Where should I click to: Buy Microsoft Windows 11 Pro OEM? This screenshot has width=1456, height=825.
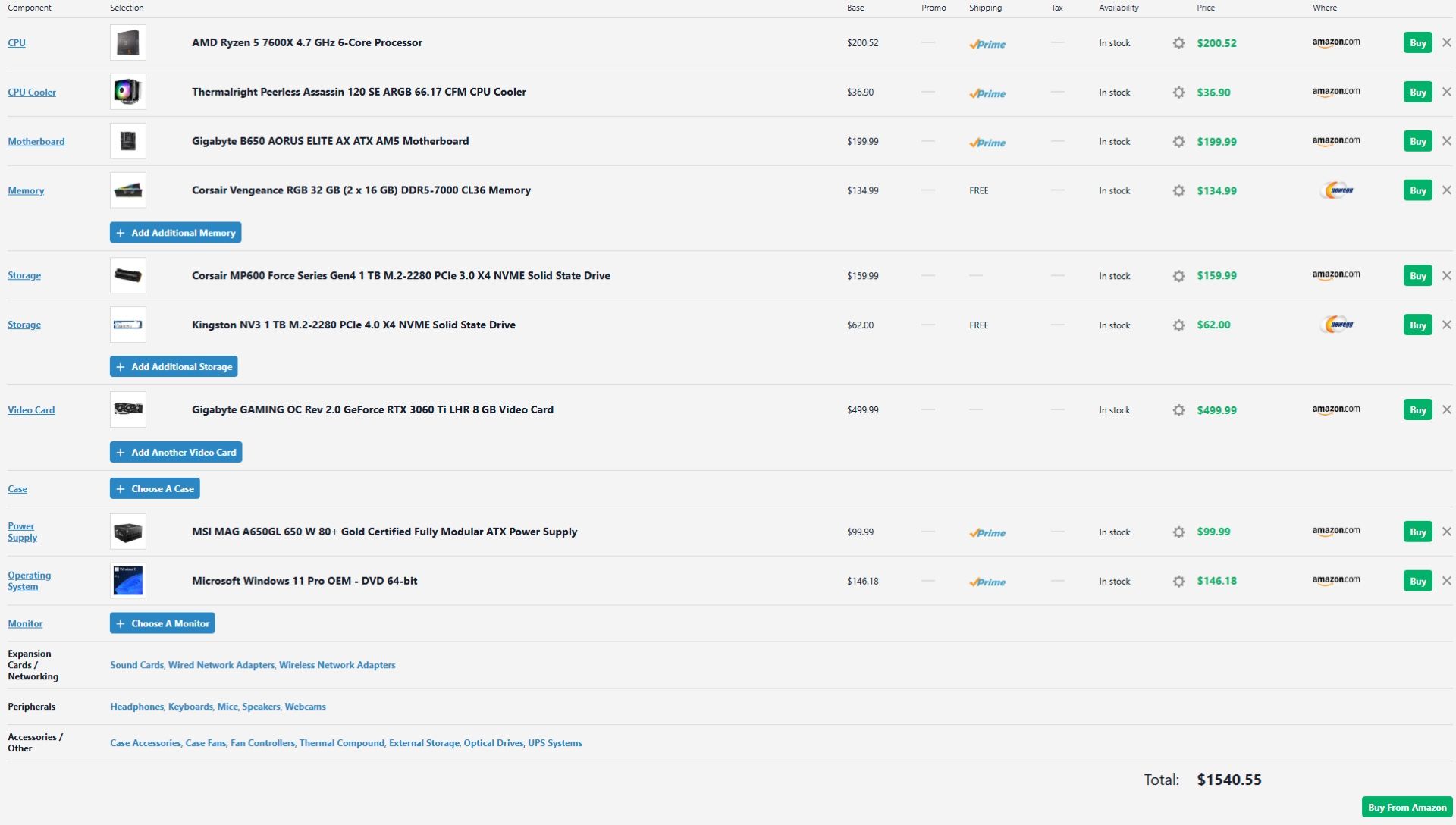click(x=1417, y=582)
